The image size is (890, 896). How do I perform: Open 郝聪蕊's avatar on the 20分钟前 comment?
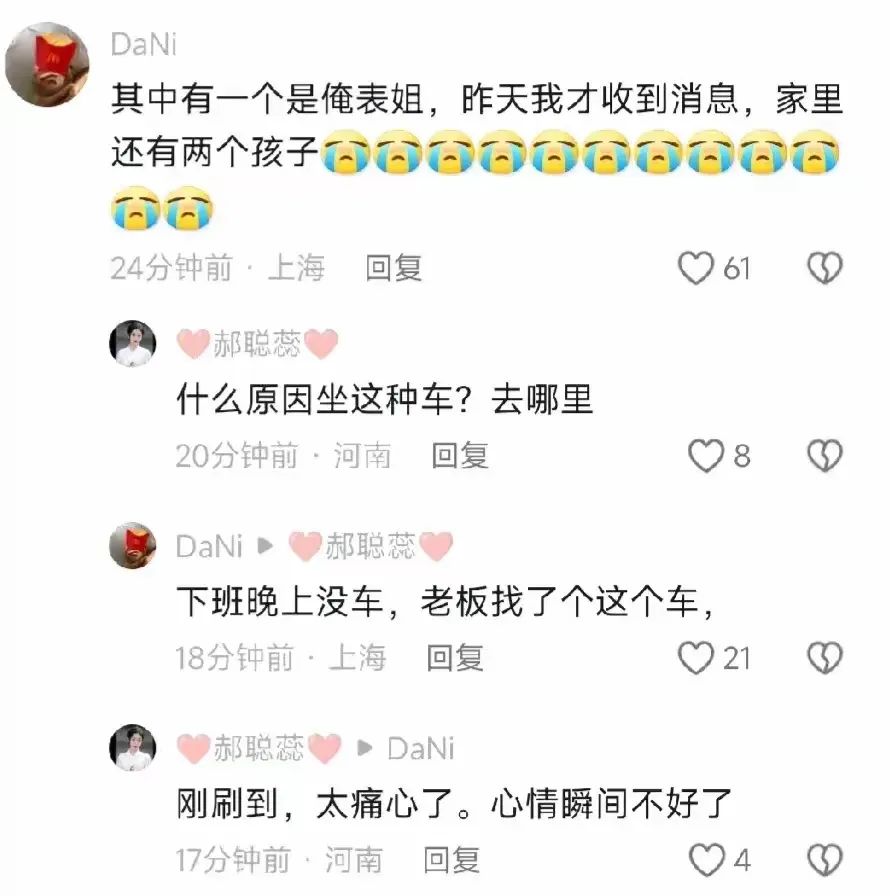click(x=133, y=343)
